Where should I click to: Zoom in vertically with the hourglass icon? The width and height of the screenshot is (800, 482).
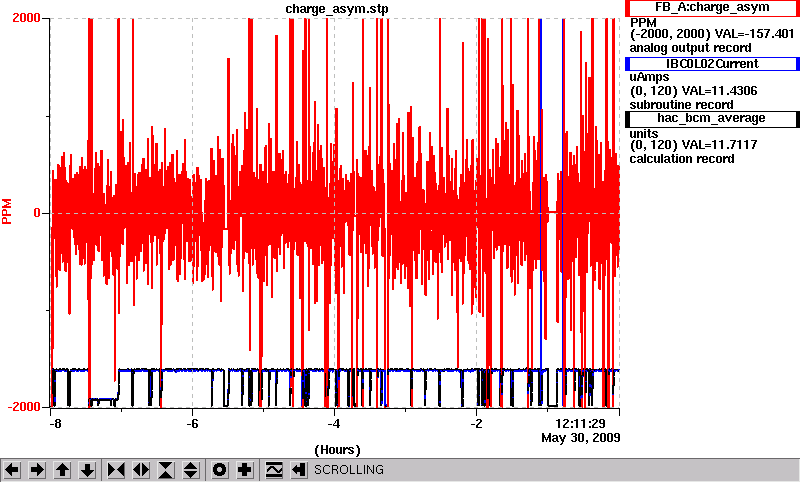pyautogui.click(x=166, y=470)
